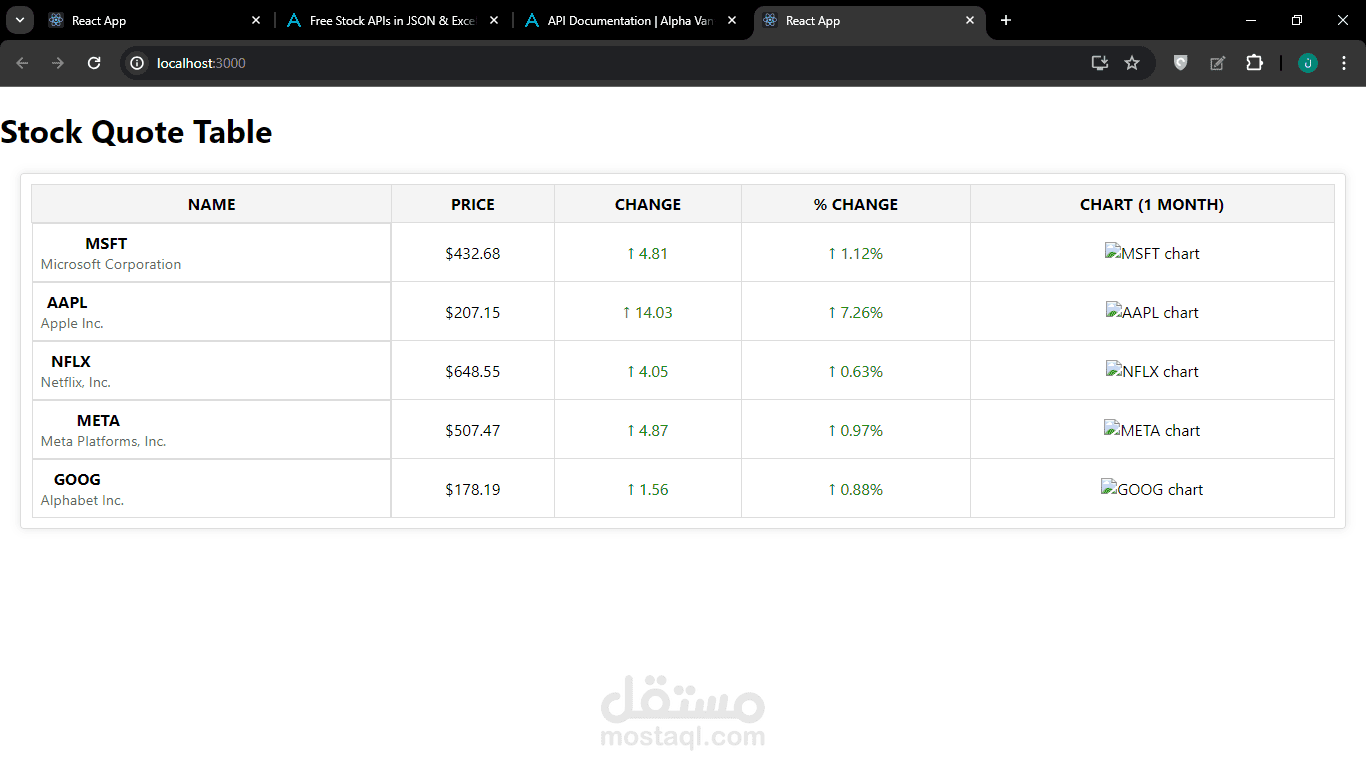Click the forward navigation arrow
Image resolution: width=1366 pixels, height=766 pixels.
click(57, 63)
